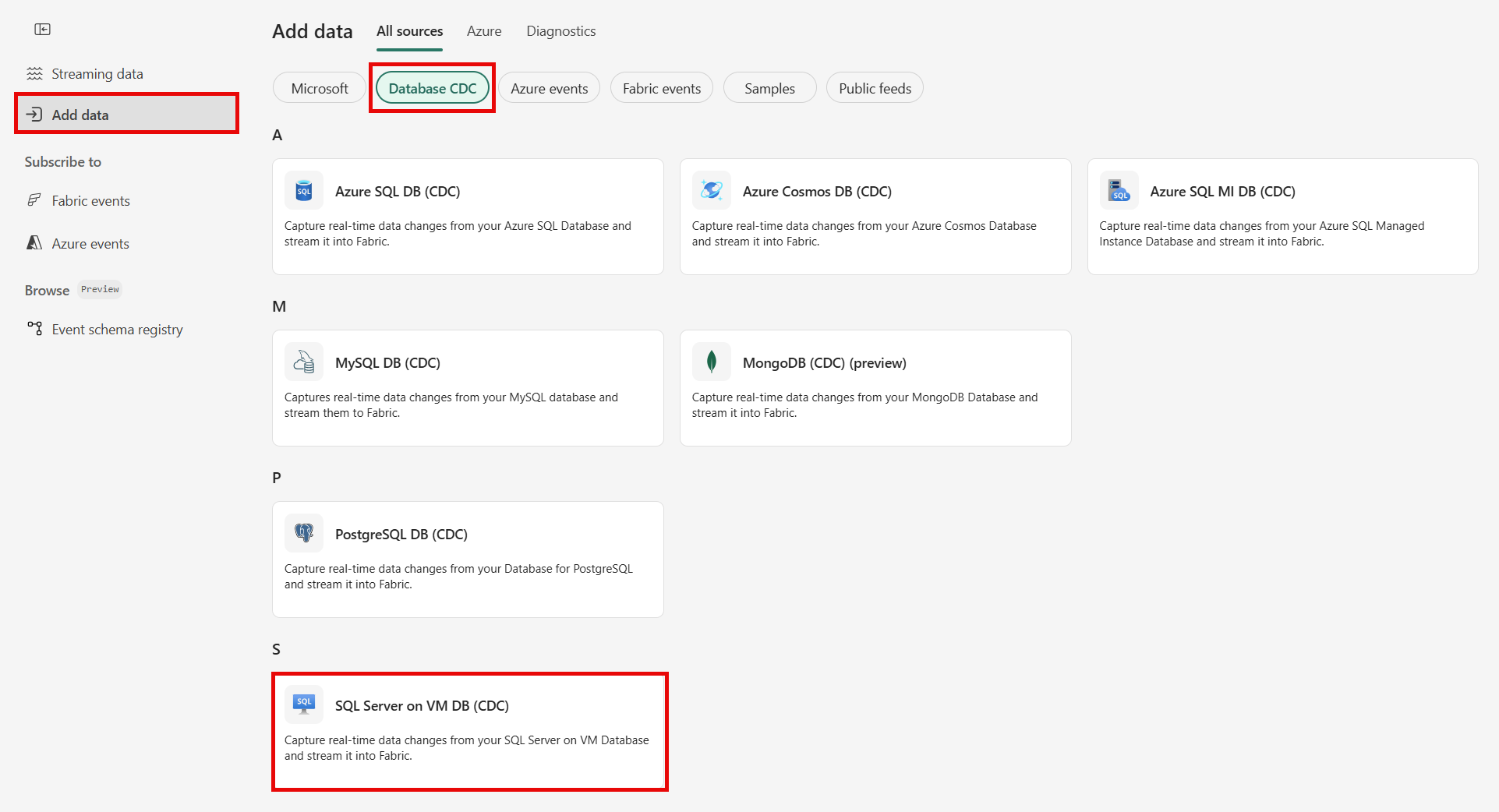Click the Azure SQL DB icon
1499x812 pixels.
(304, 191)
